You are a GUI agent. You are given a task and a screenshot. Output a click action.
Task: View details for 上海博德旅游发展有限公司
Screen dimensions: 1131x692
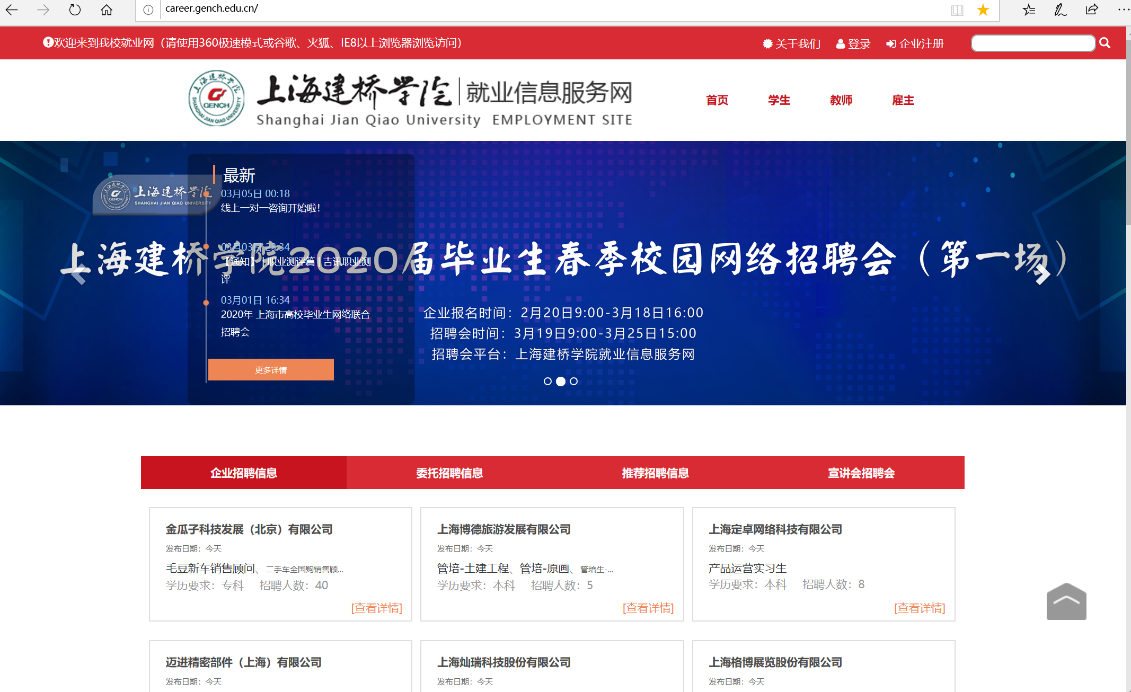coord(648,608)
